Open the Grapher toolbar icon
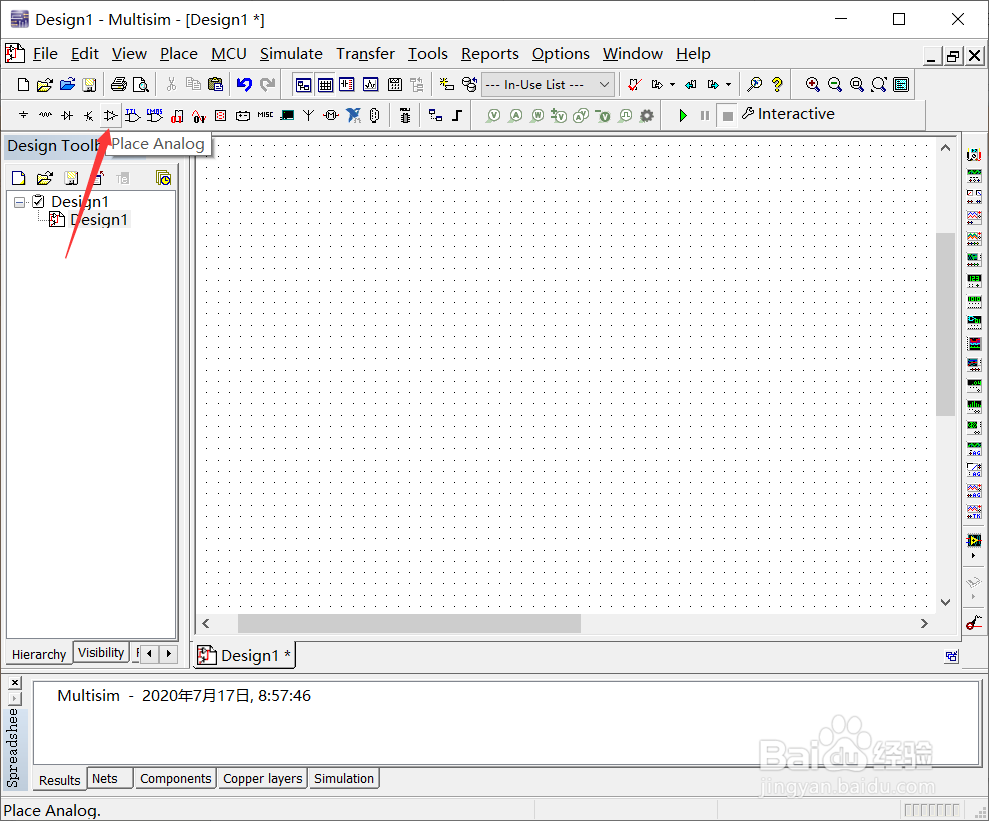989x821 pixels. pyautogui.click(x=370, y=84)
